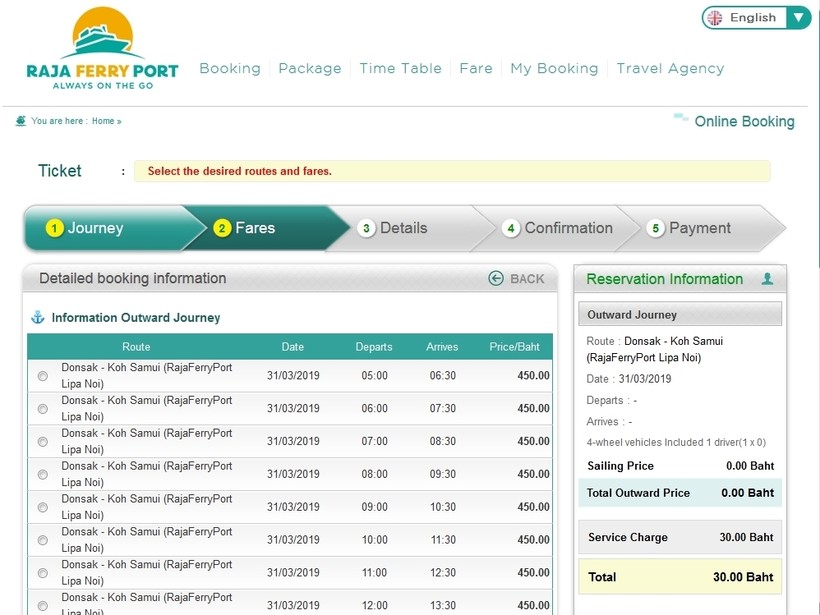This screenshot has width=820, height=615.
Task: Pick the 11:00 departure radio option
Action: click(42, 573)
